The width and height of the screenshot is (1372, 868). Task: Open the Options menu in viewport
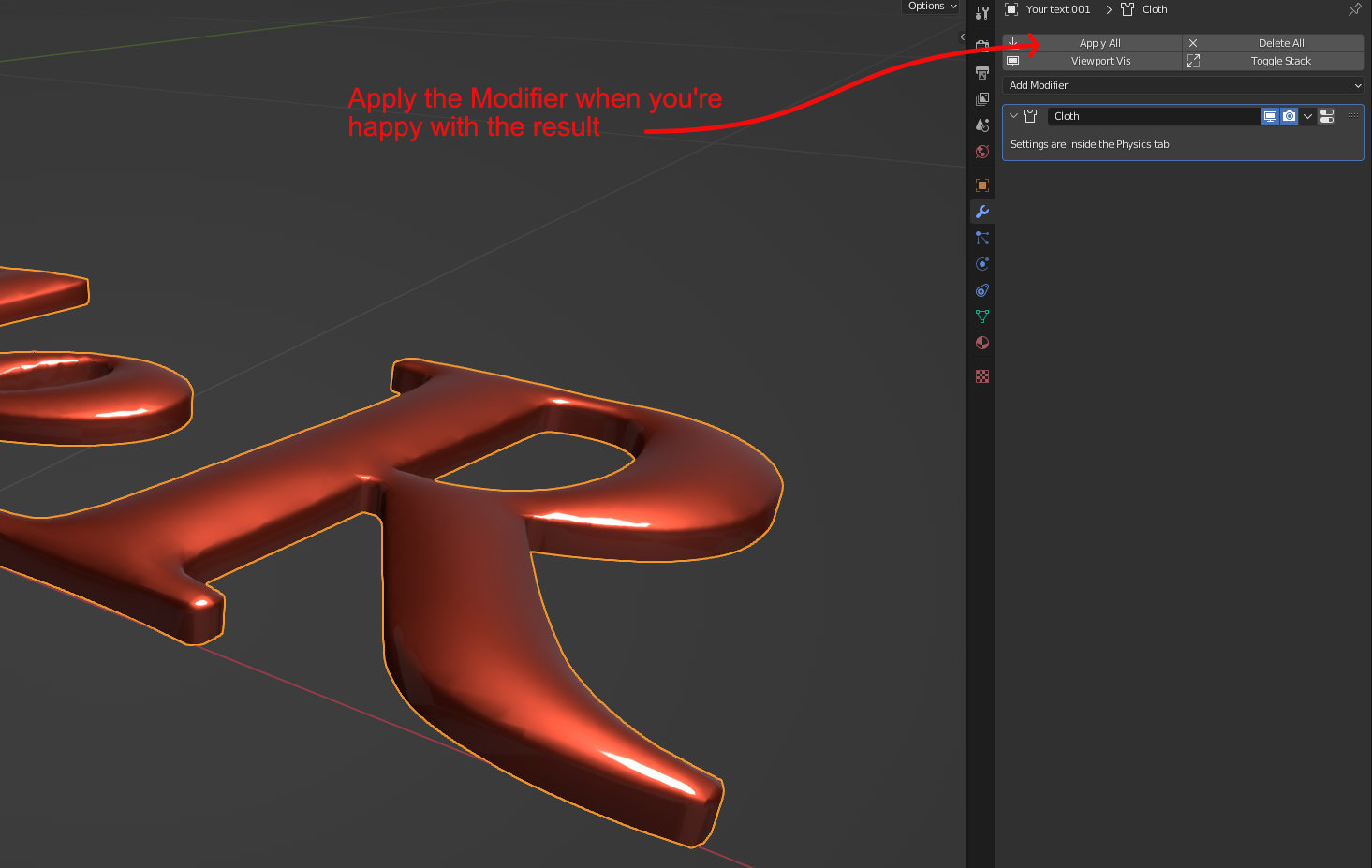[931, 7]
